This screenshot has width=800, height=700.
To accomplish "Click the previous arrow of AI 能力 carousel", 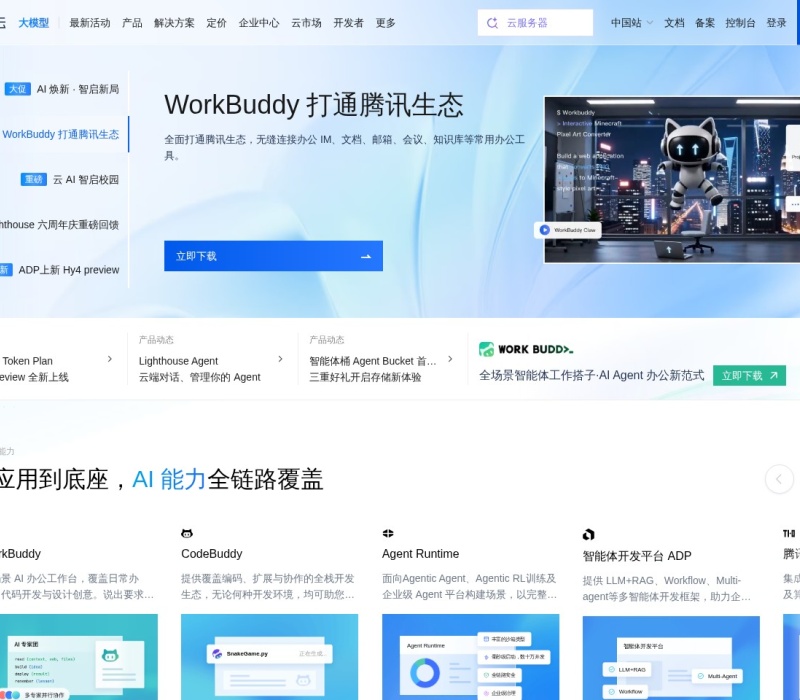I will (779, 479).
